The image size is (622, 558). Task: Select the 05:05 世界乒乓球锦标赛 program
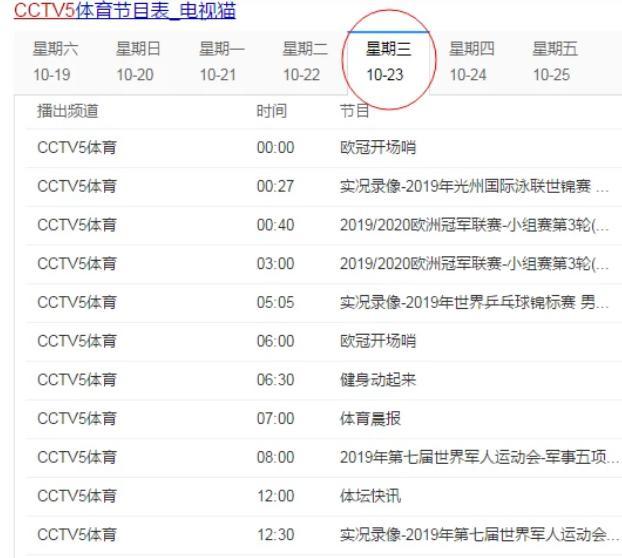(x=474, y=303)
